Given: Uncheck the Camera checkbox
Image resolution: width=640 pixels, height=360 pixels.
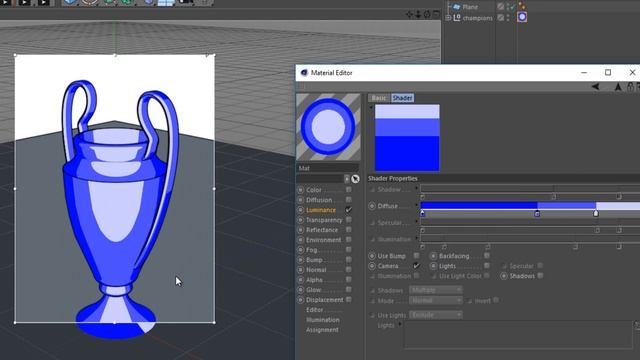Looking at the screenshot, I should [416, 266].
